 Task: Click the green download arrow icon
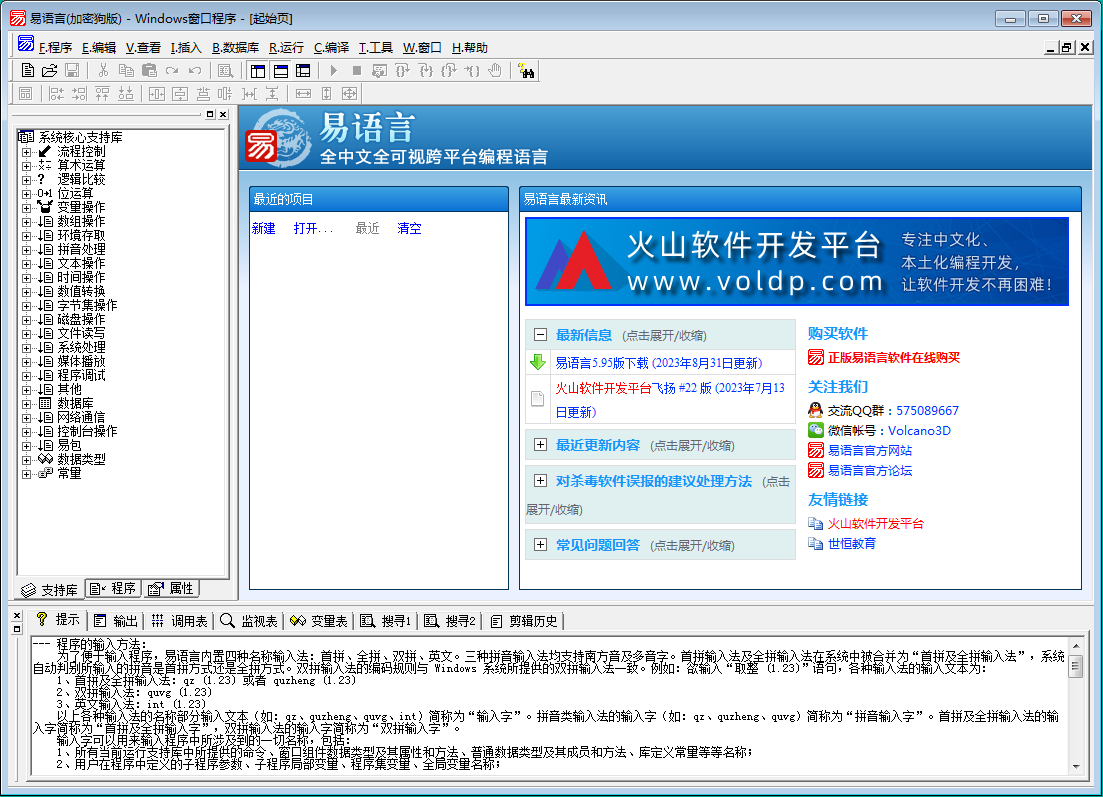click(538, 362)
